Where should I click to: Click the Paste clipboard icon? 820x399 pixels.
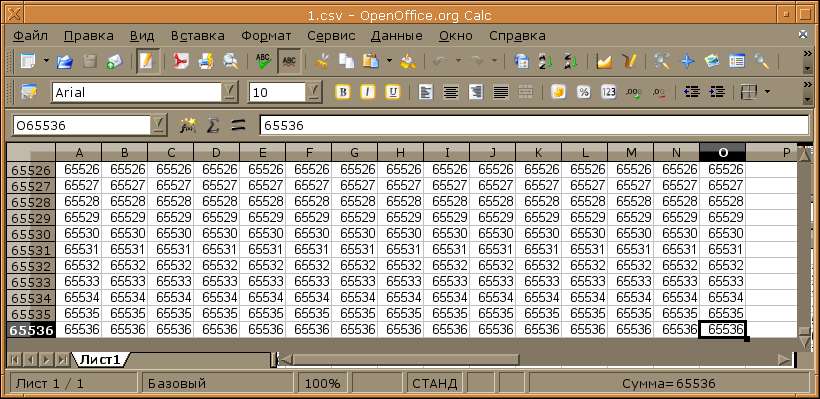tap(371, 62)
